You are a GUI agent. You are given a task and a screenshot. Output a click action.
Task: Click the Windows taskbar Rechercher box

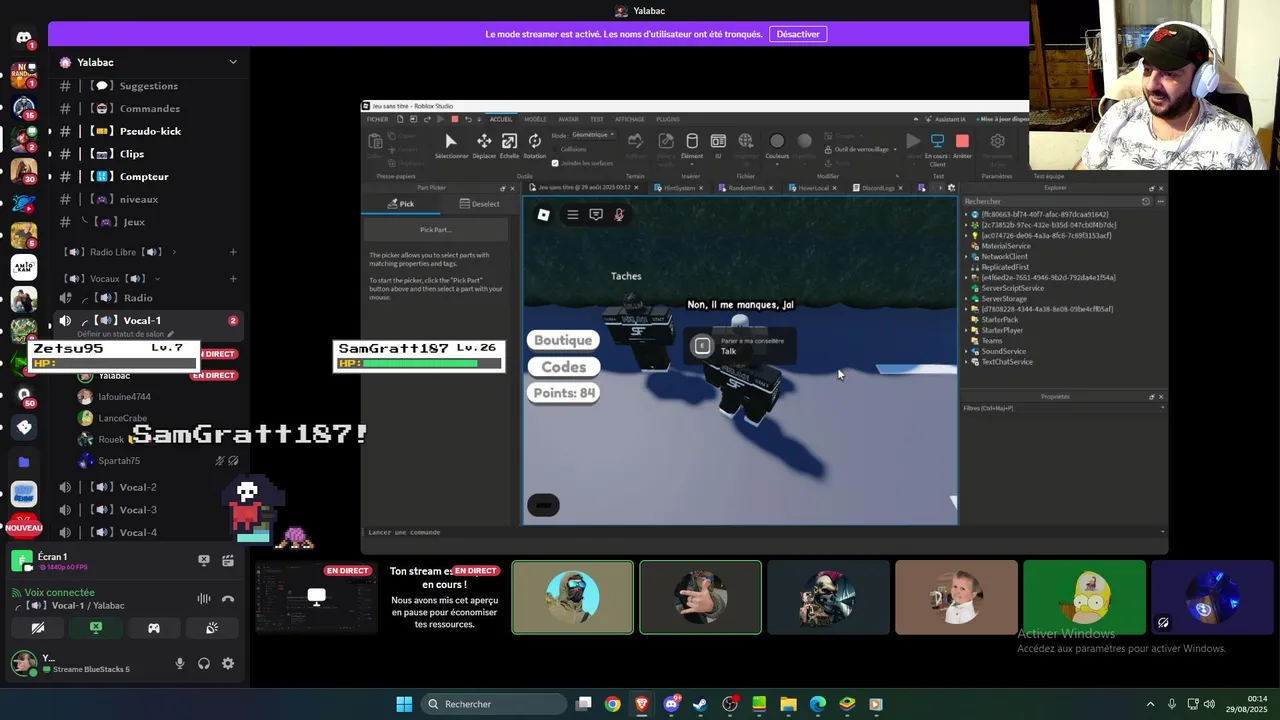493,704
